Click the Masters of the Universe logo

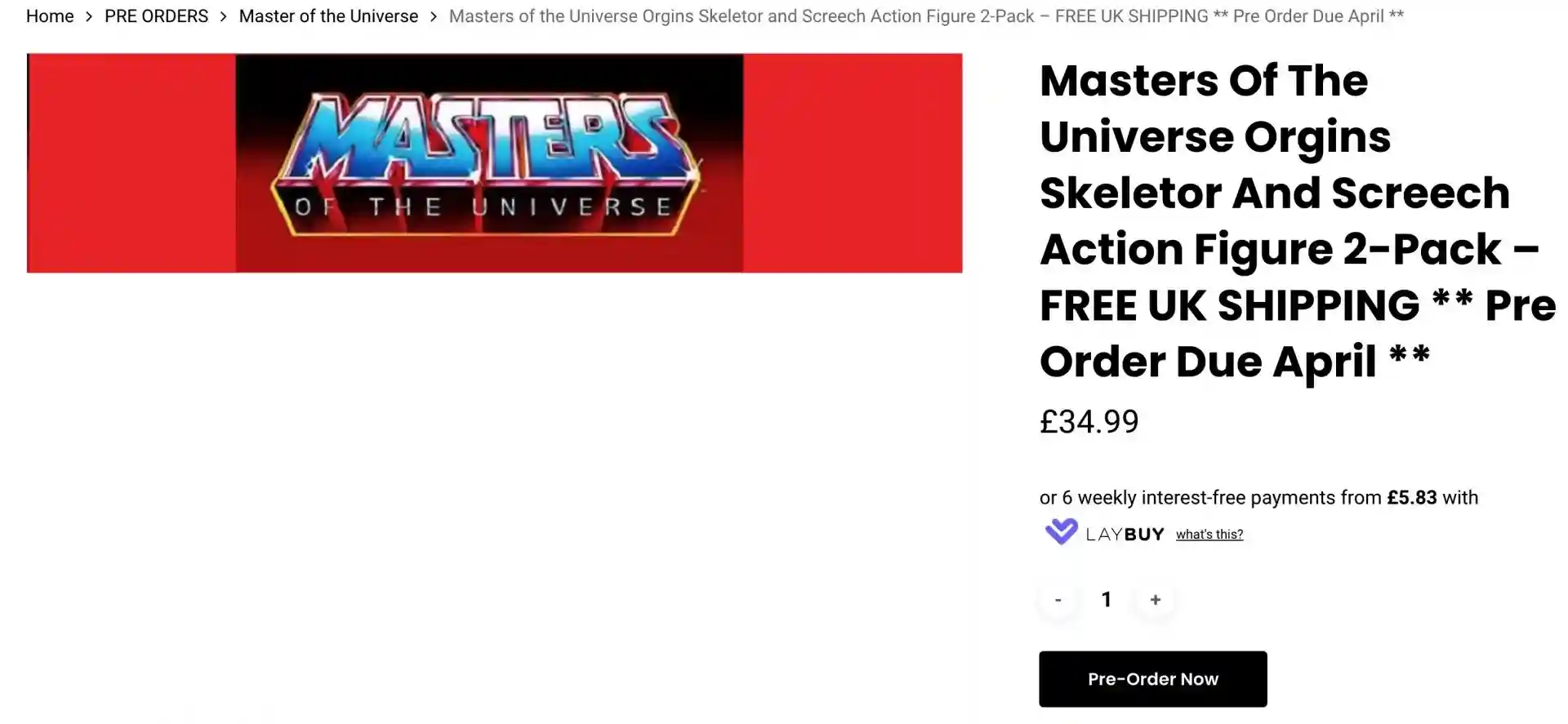point(488,163)
